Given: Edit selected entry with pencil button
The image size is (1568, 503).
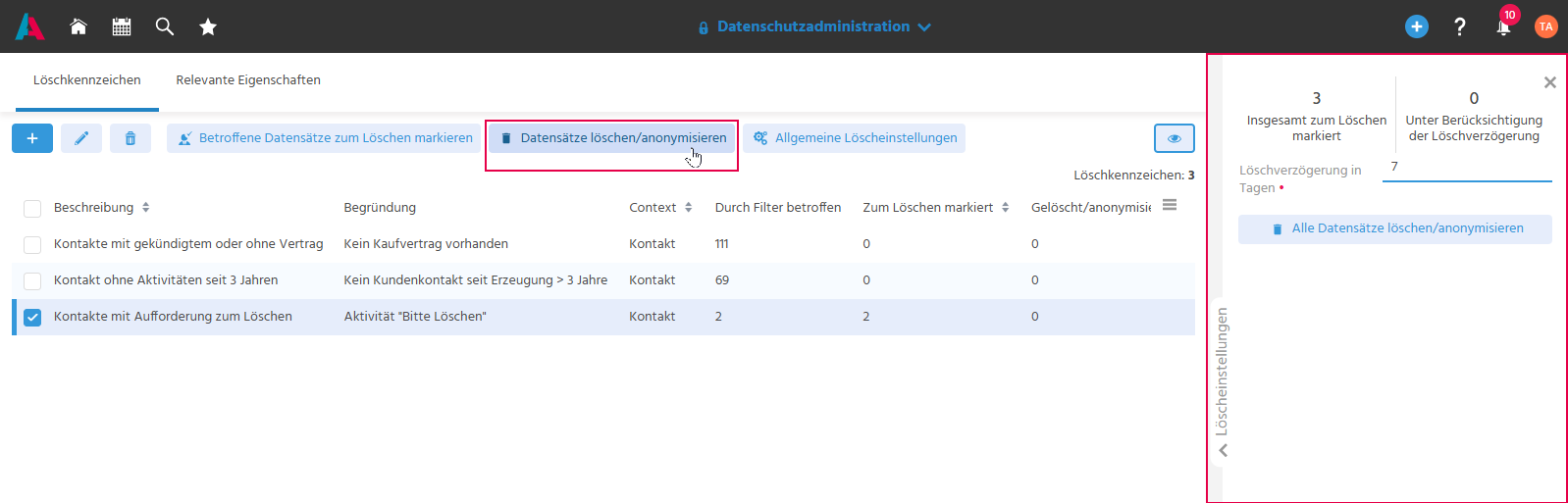Looking at the screenshot, I should tap(81, 138).
